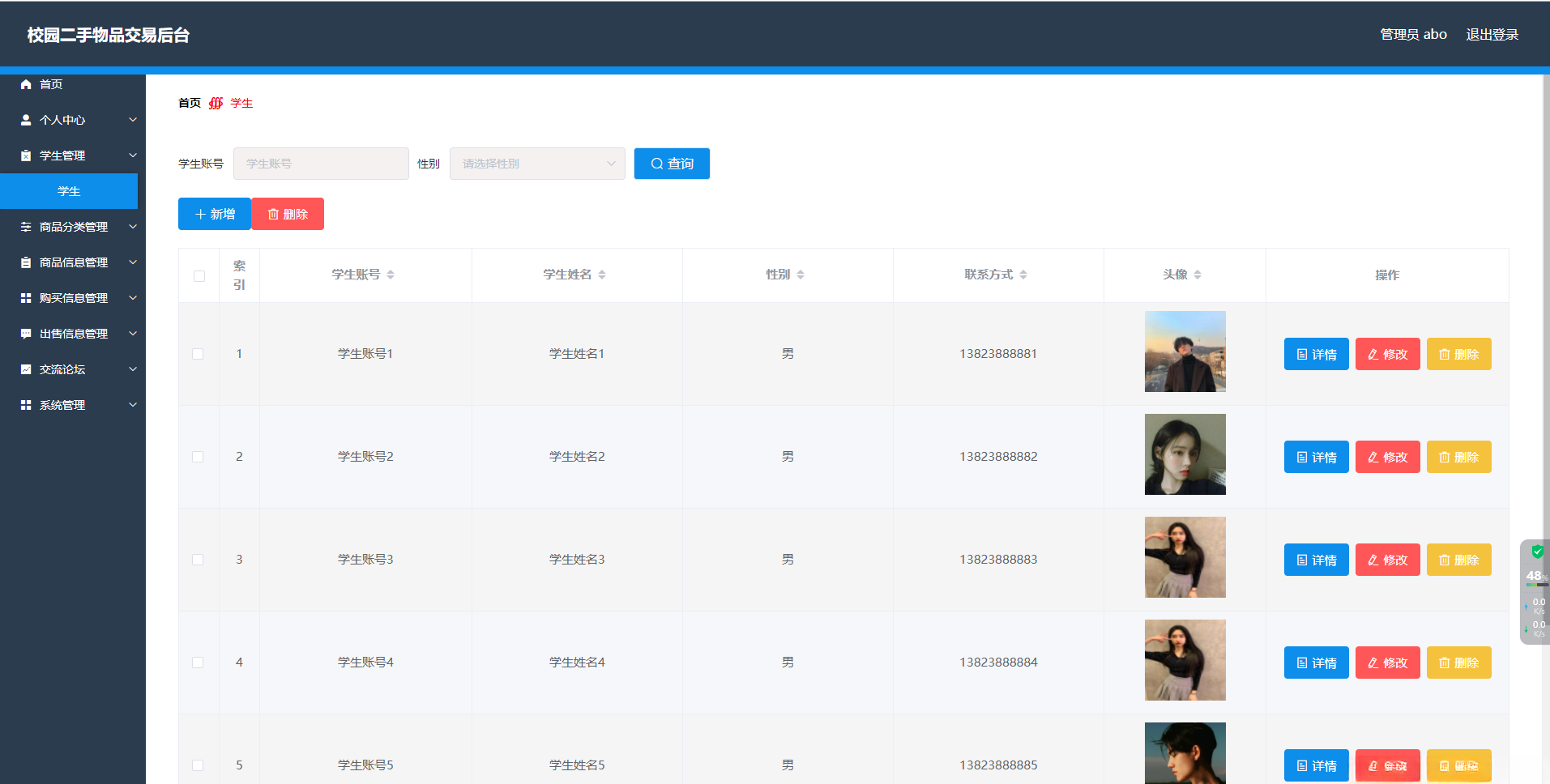
Task: Tick the checkbox beside index 4
Action: (x=199, y=662)
